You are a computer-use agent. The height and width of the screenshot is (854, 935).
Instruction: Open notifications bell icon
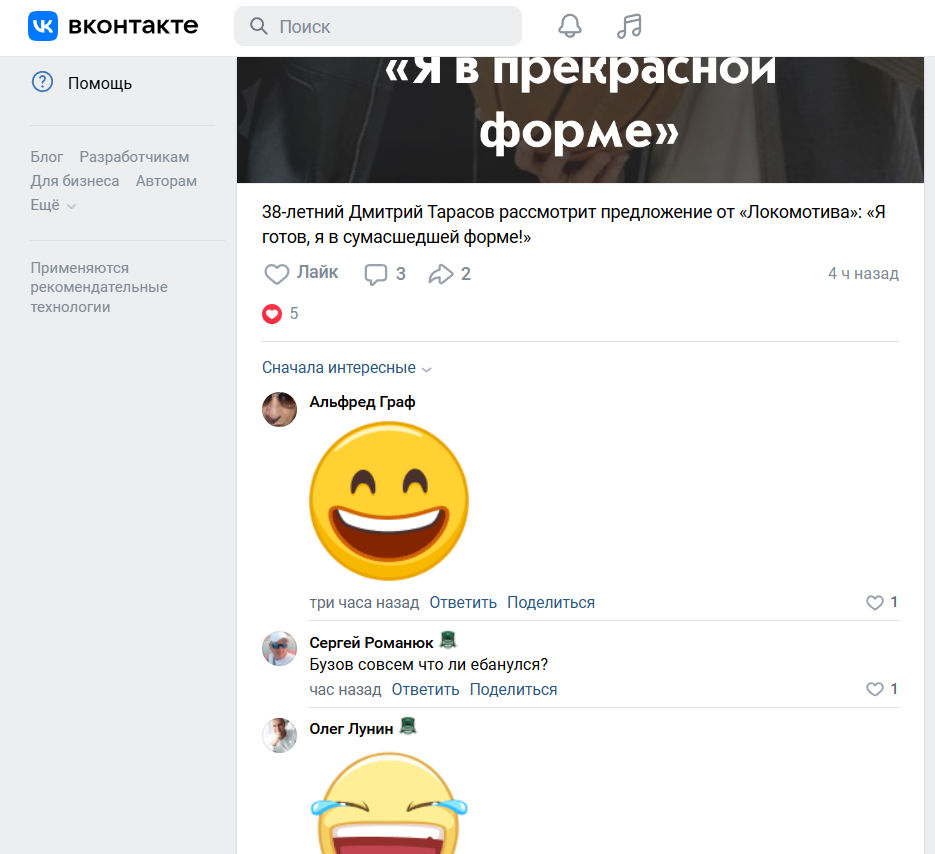(569, 26)
